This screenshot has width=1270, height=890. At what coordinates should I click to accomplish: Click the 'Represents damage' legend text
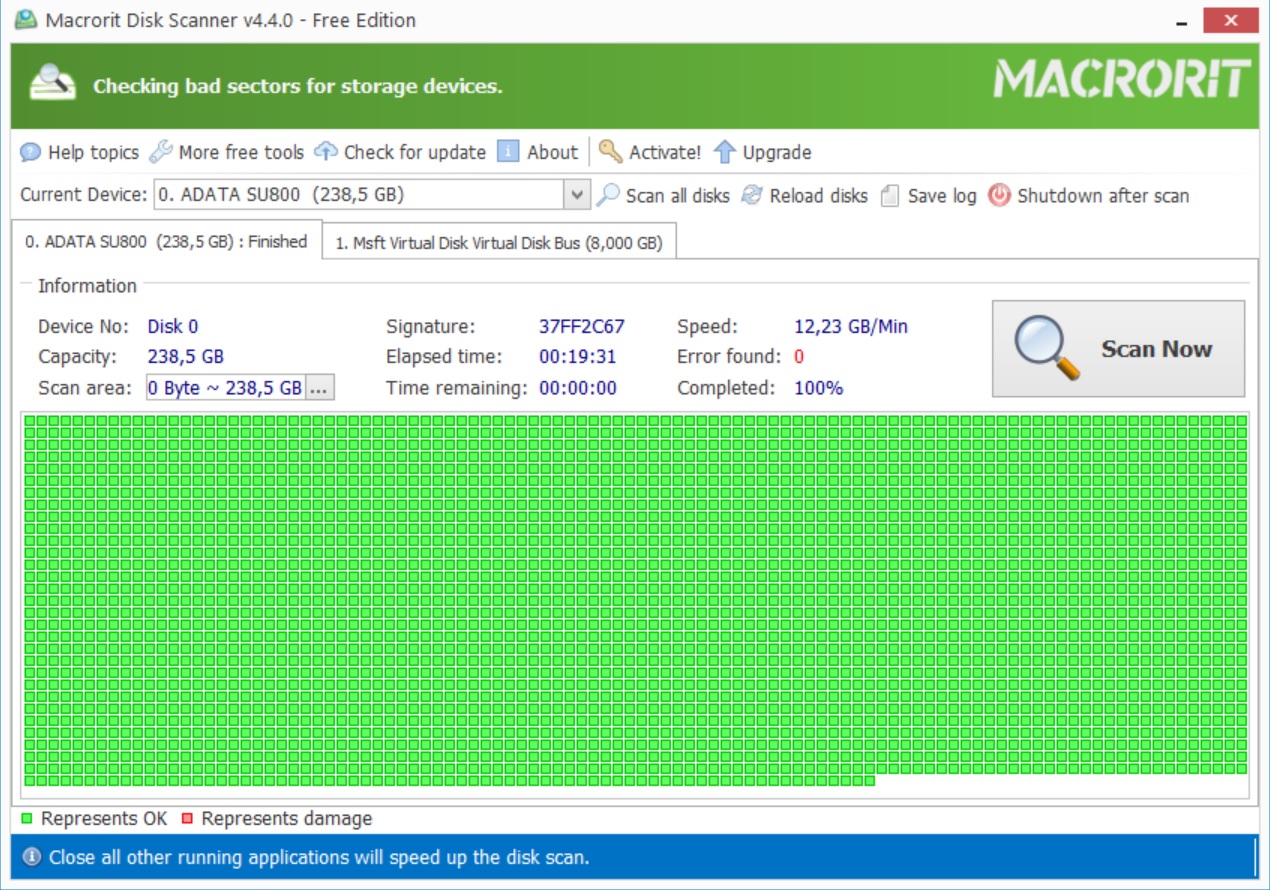[x=287, y=819]
